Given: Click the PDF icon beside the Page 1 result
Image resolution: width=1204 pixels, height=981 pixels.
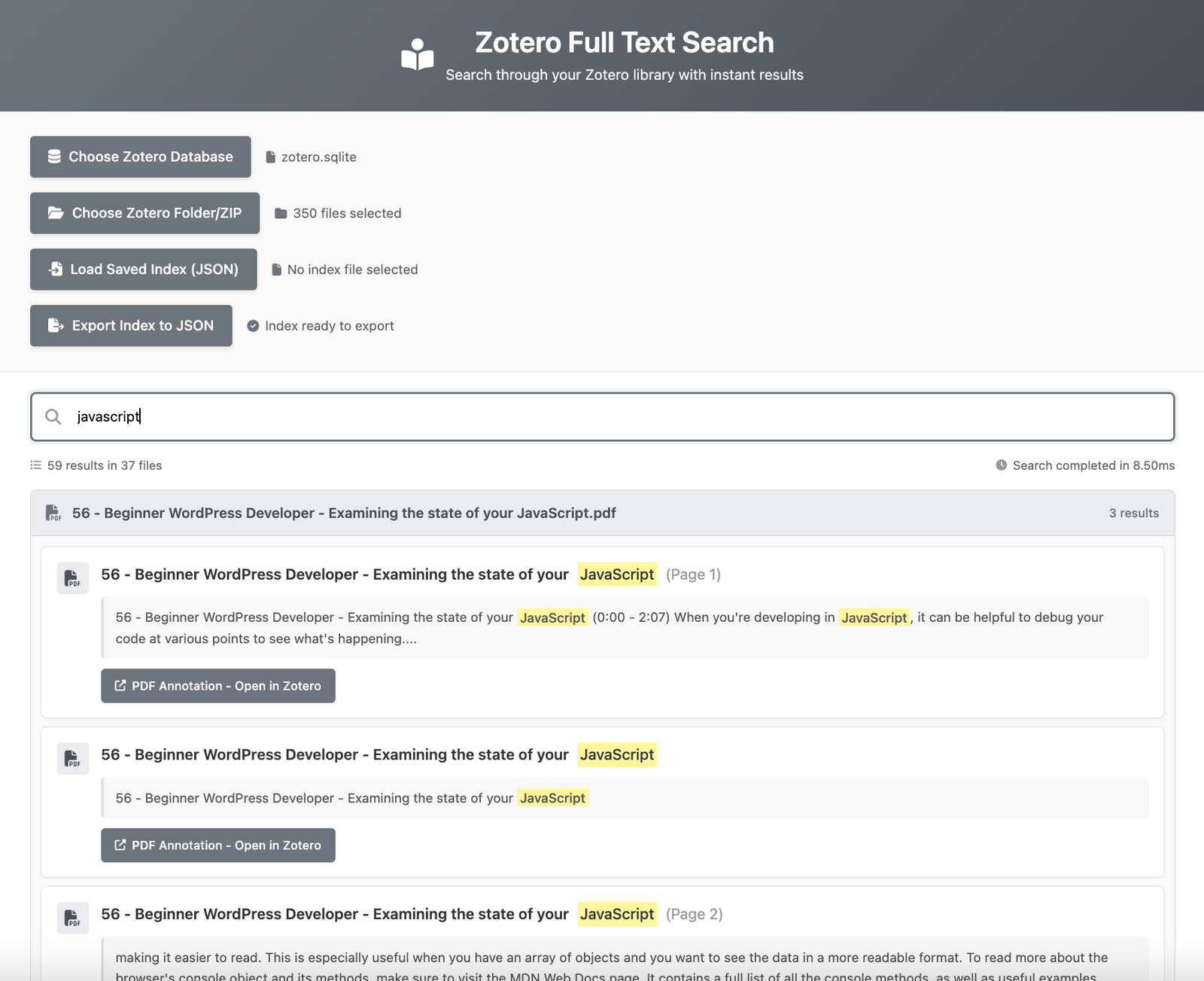Looking at the screenshot, I should tap(73, 578).
